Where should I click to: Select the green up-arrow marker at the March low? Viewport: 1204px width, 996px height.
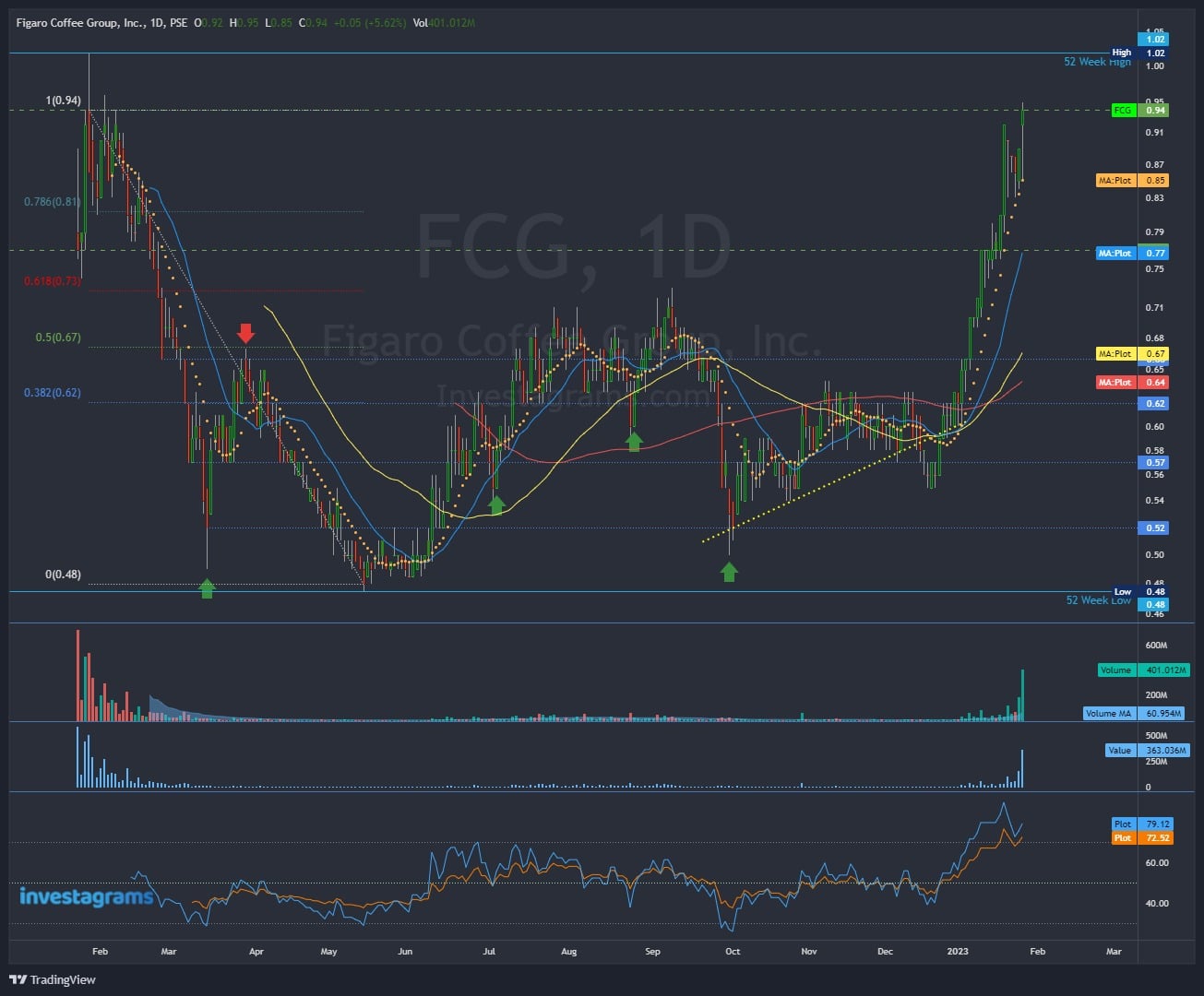coord(207,587)
